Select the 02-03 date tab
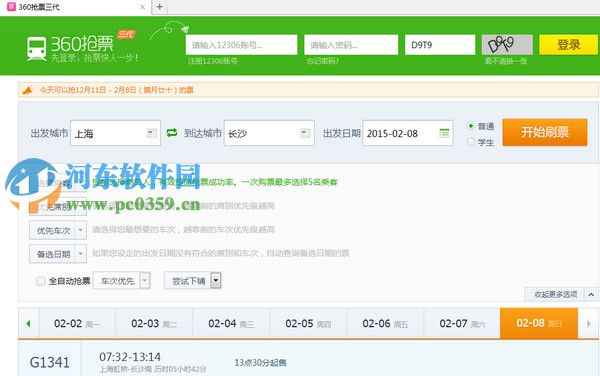Screen dimensions: 600x376 tap(154, 324)
